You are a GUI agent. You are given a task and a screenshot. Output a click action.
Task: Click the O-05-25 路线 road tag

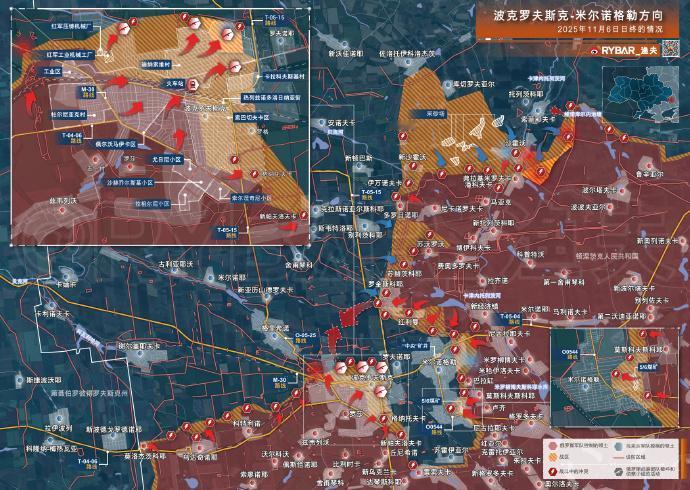(x=305, y=337)
